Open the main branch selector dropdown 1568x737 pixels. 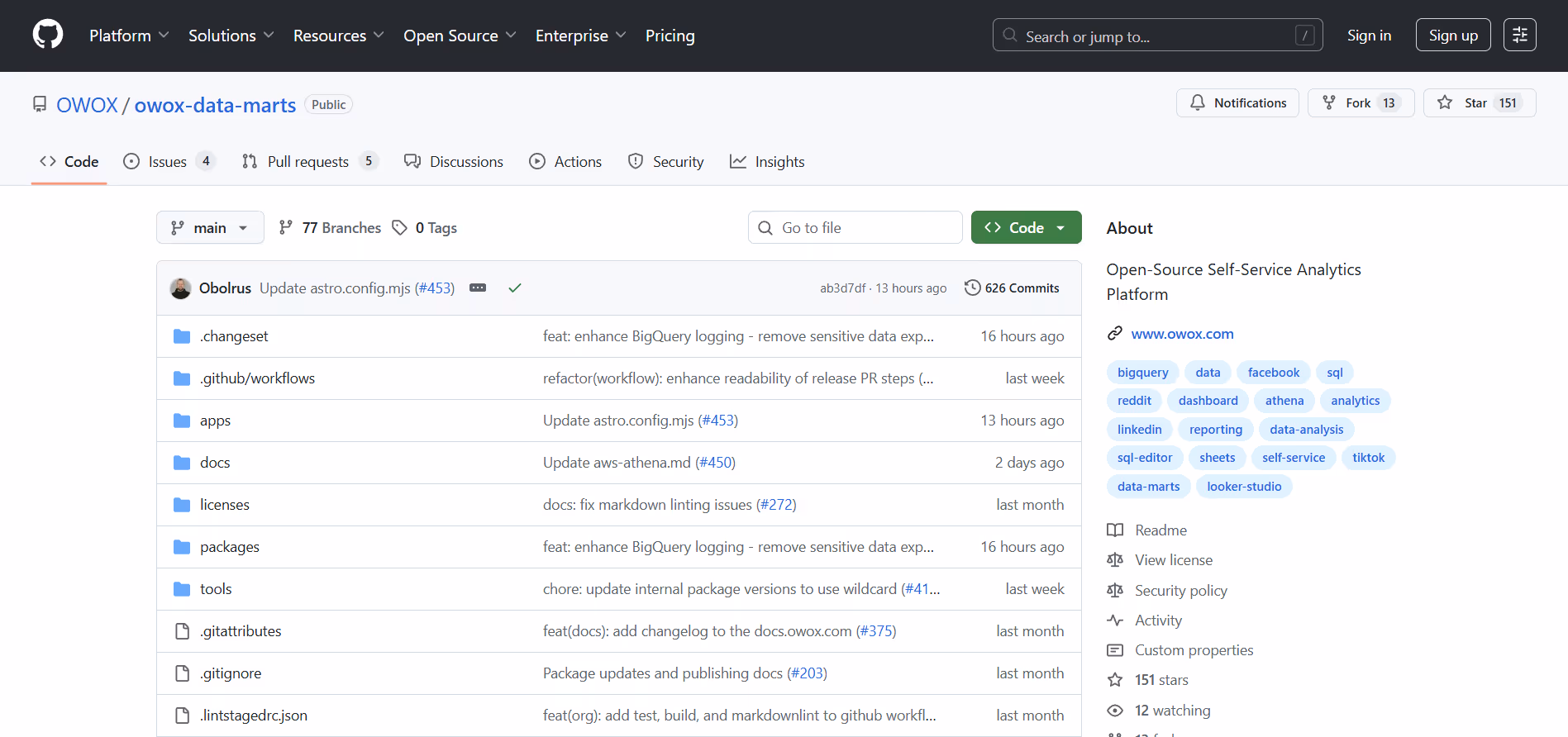click(210, 227)
